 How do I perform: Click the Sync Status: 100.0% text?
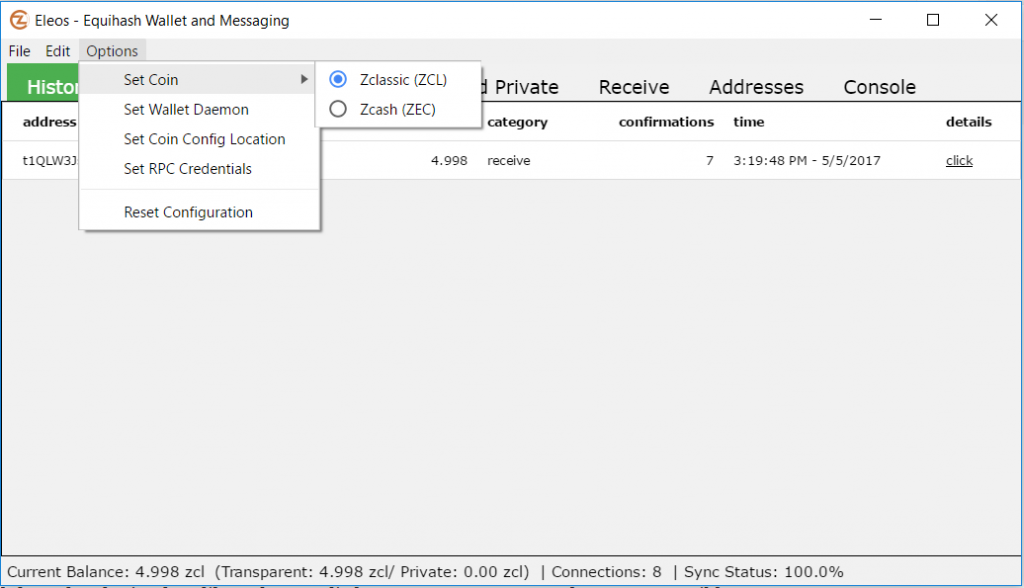tap(763, 572)
